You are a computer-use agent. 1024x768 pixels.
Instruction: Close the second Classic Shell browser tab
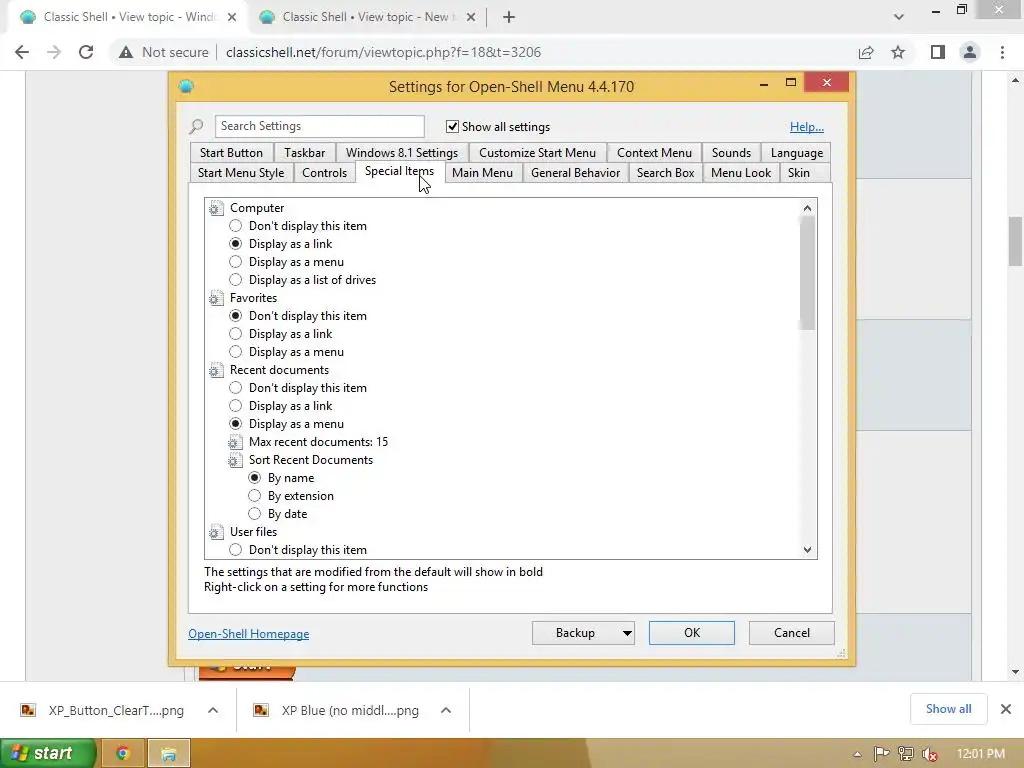(x=471, y=17)
